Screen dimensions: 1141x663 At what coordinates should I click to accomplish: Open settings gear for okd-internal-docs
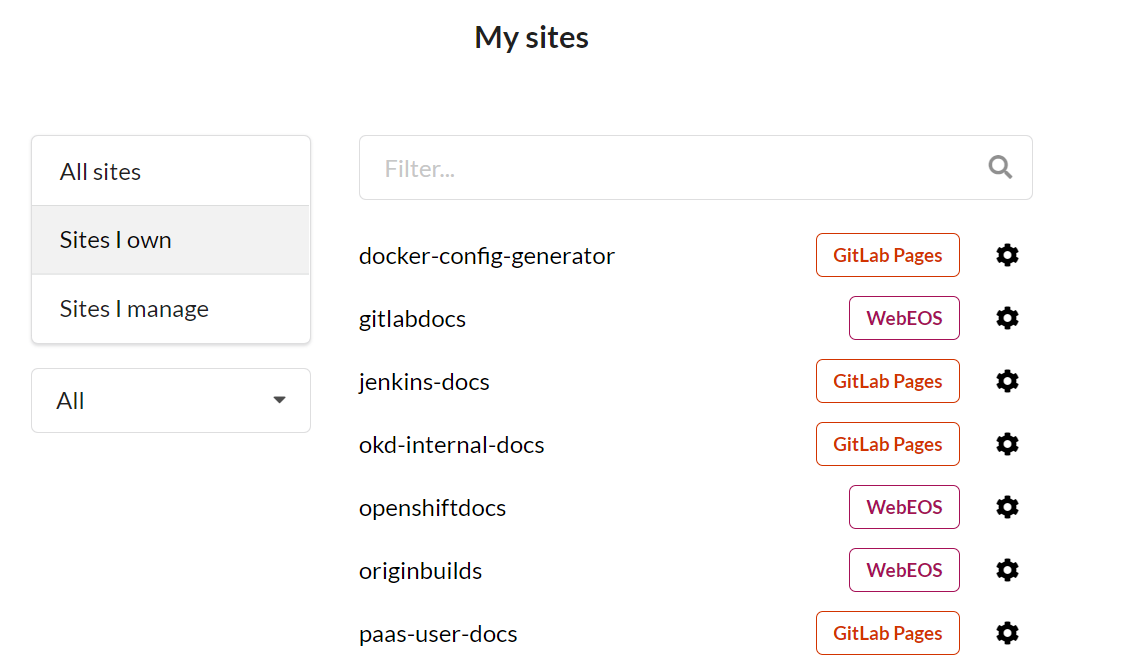1007,444
